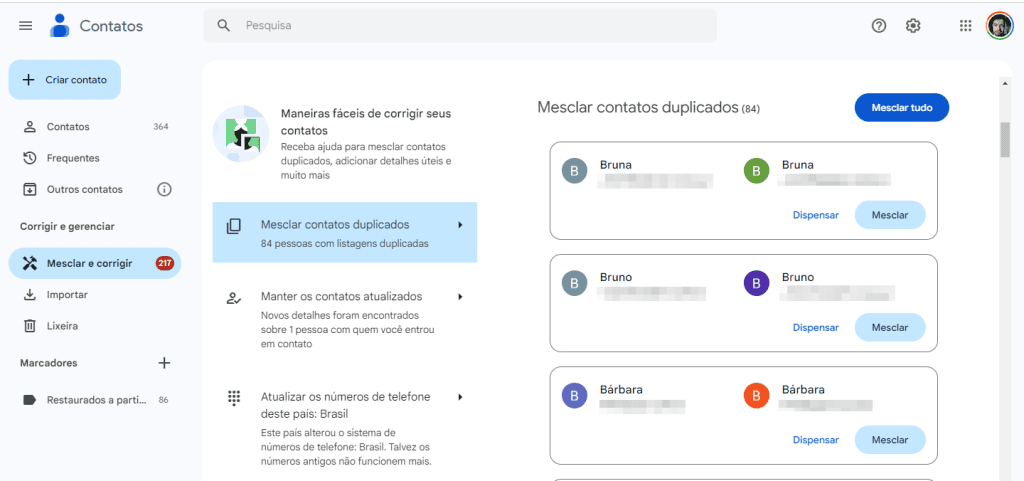Click Dispensar for the Bárbara pair
The image size is (1024, 481).
point(816,439)
